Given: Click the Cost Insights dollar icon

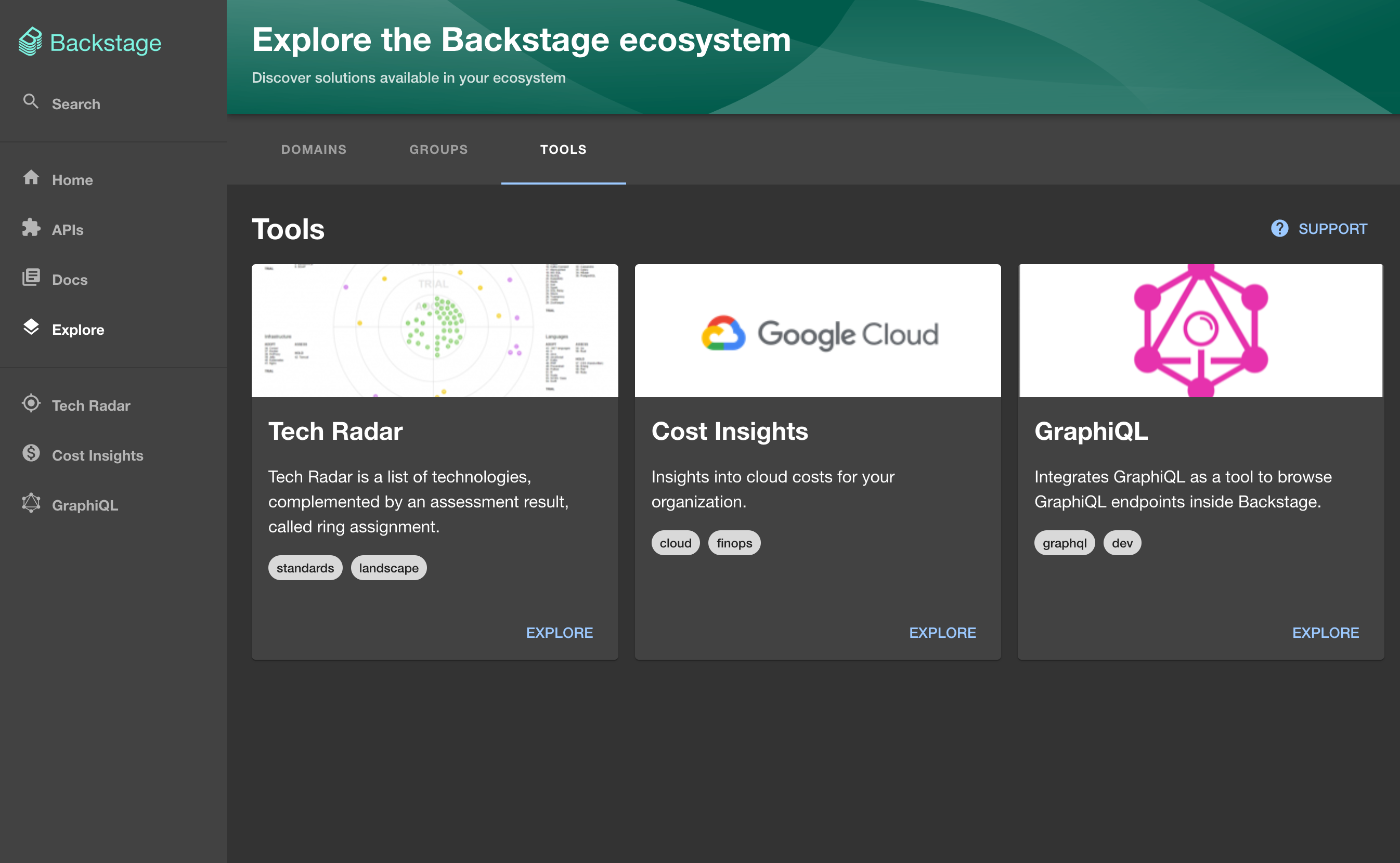Looking at the screenshot, I should [31, 453].
